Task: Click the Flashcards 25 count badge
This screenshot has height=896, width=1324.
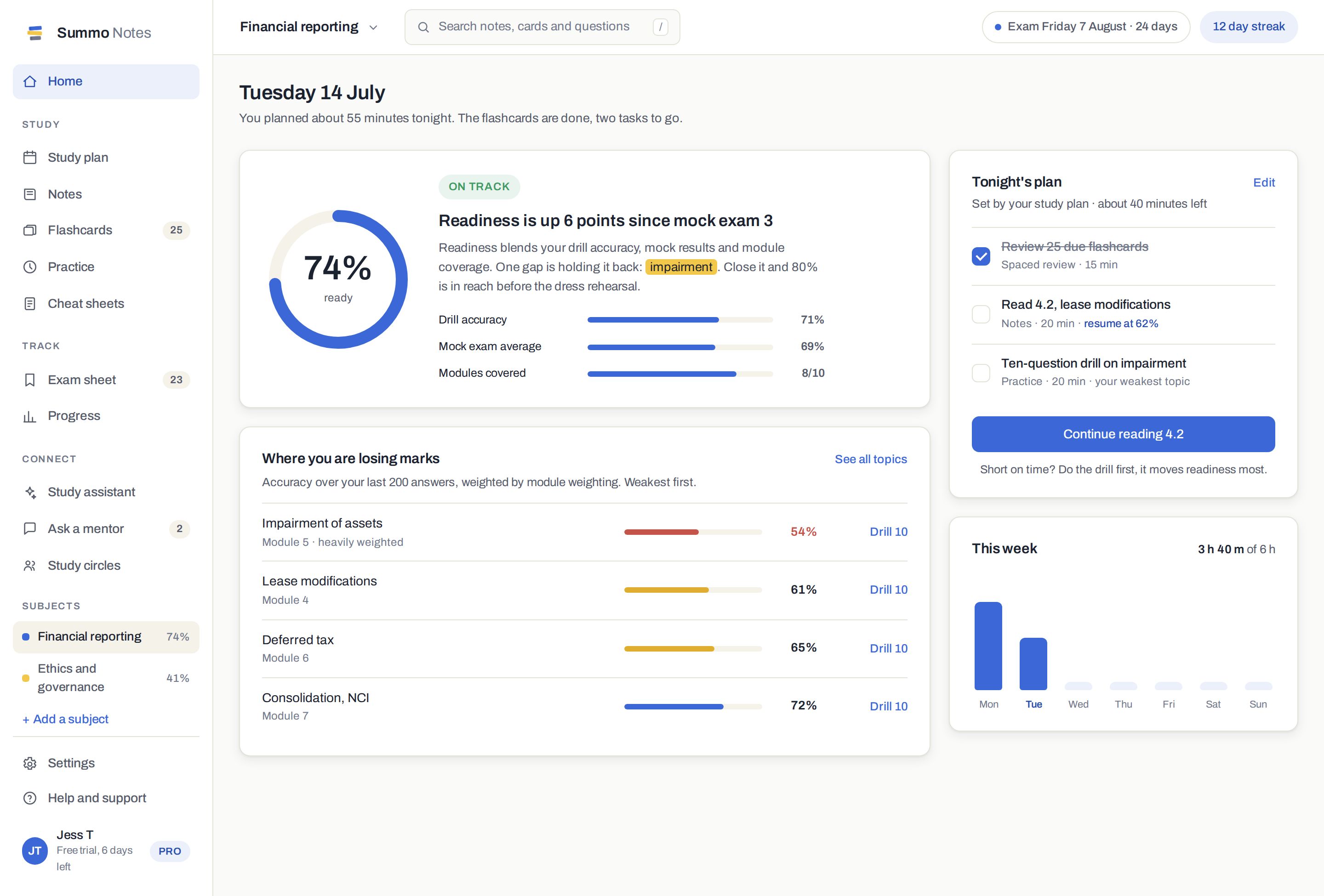Action: click(x=176, y=230)
